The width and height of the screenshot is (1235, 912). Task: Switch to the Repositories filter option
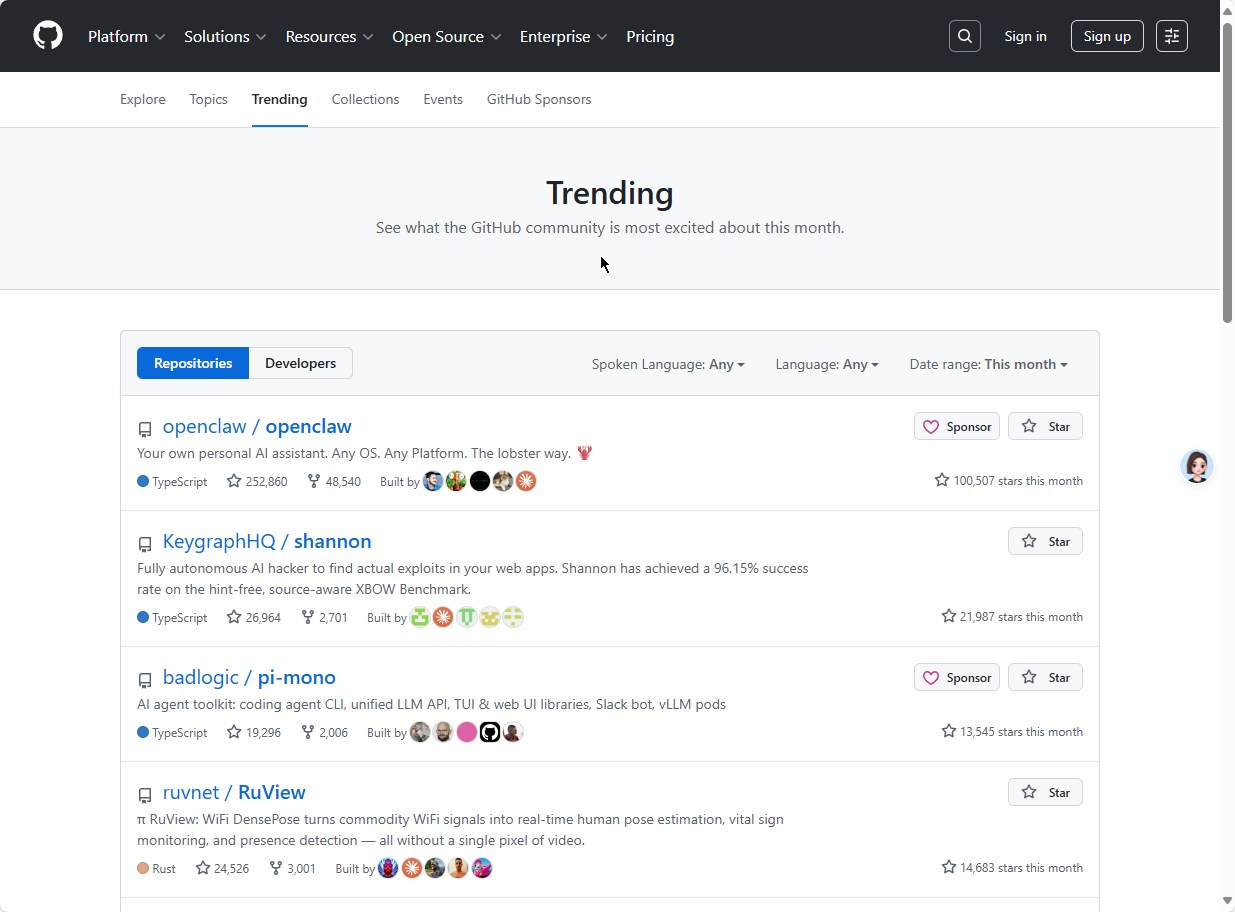[x=192, y=363]
